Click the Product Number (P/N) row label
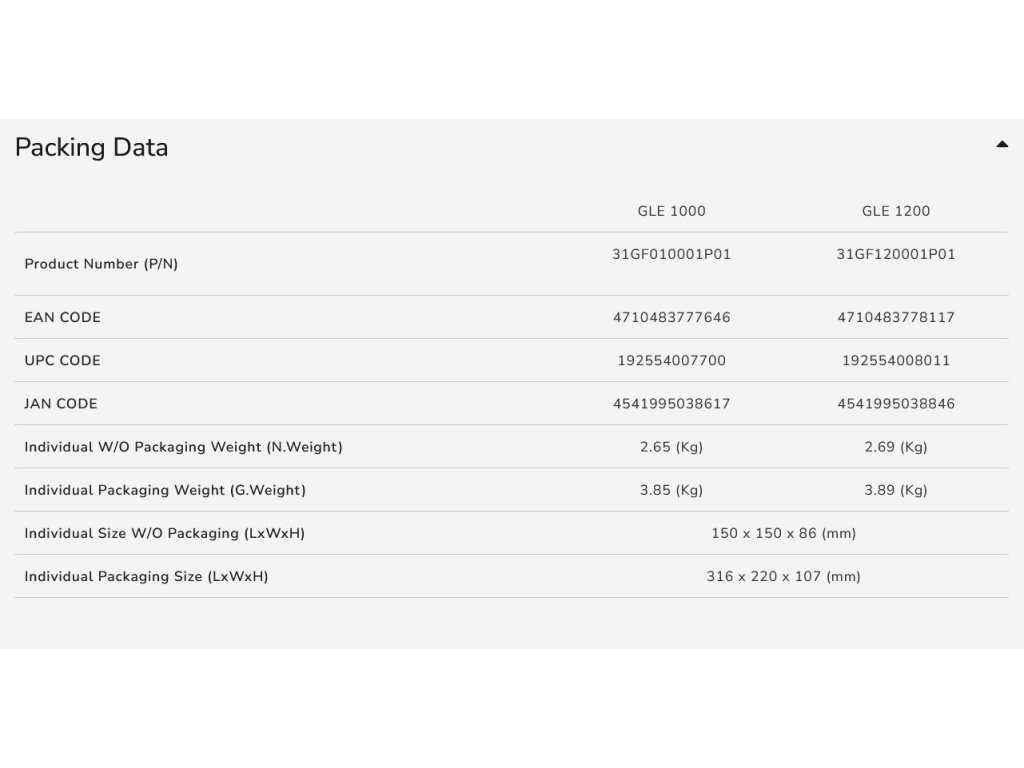Screen dimensions: 1024x768 pyautogui.click(x=101, y=264)
